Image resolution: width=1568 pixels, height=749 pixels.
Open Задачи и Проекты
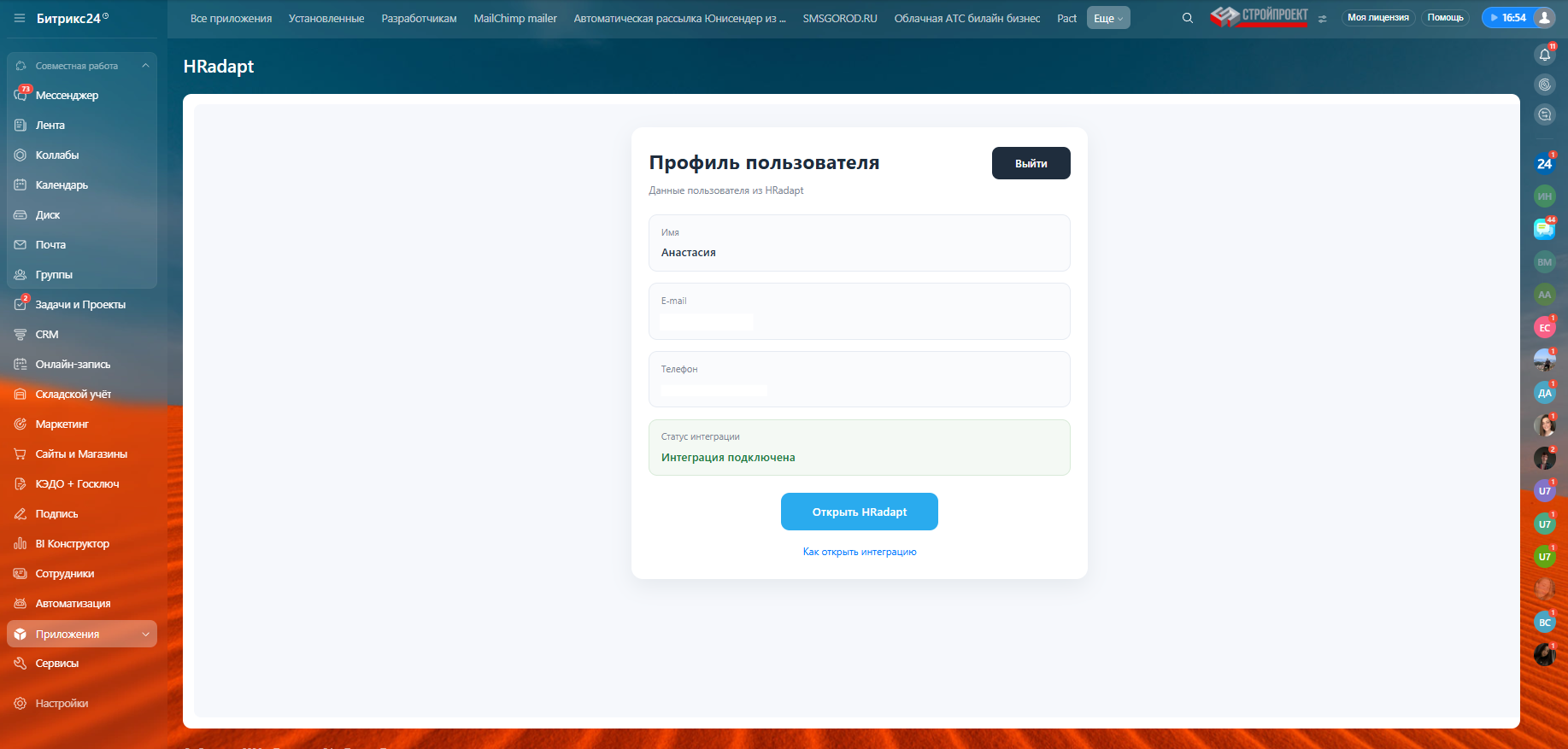coord(82,304)
